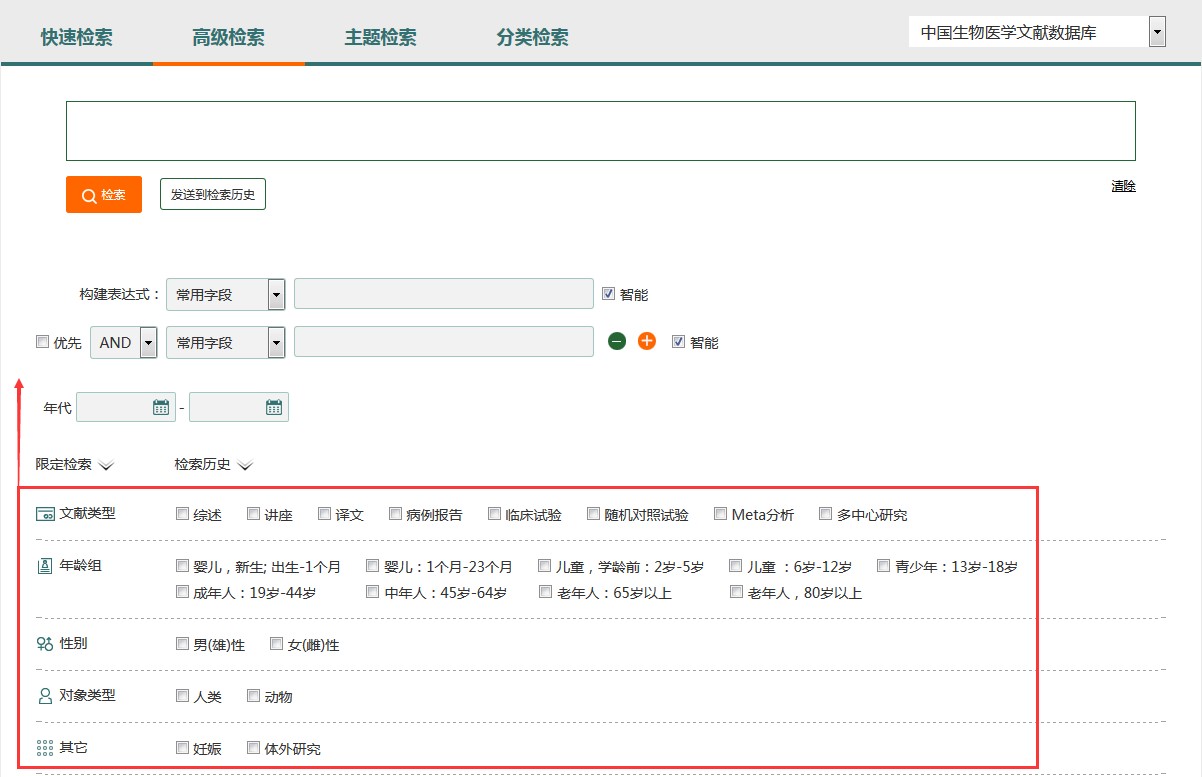Click the large search expression text box
The width and height of the screenshot is (1202, 777).
[600, 131]
